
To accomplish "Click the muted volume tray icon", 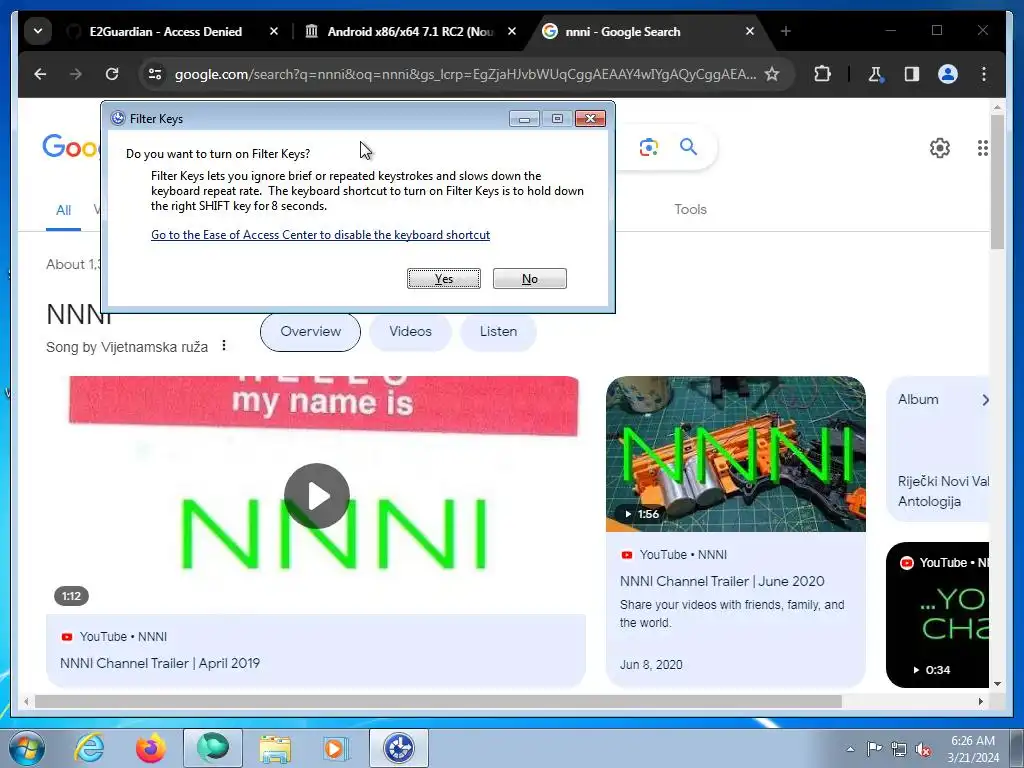I will click(923, 749).
